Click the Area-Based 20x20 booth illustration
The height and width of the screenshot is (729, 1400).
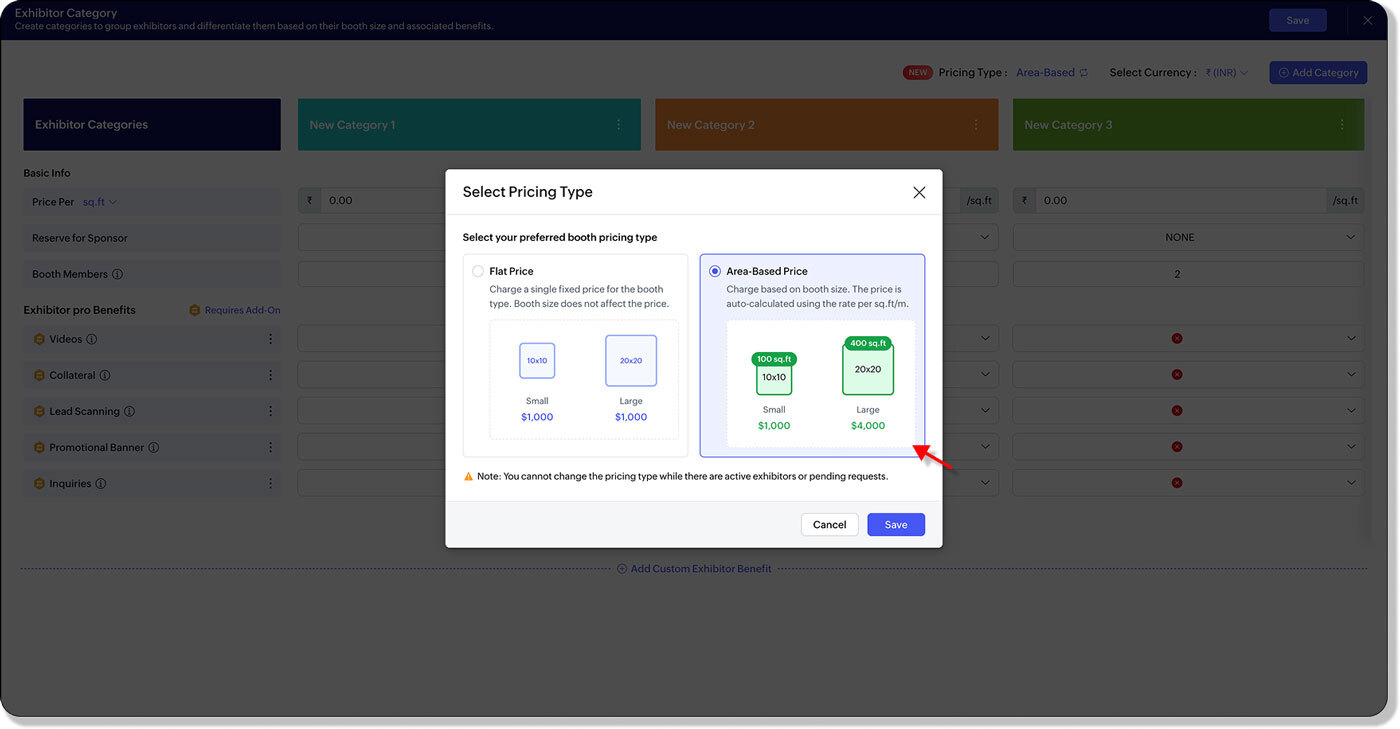[x=868, y=366]
